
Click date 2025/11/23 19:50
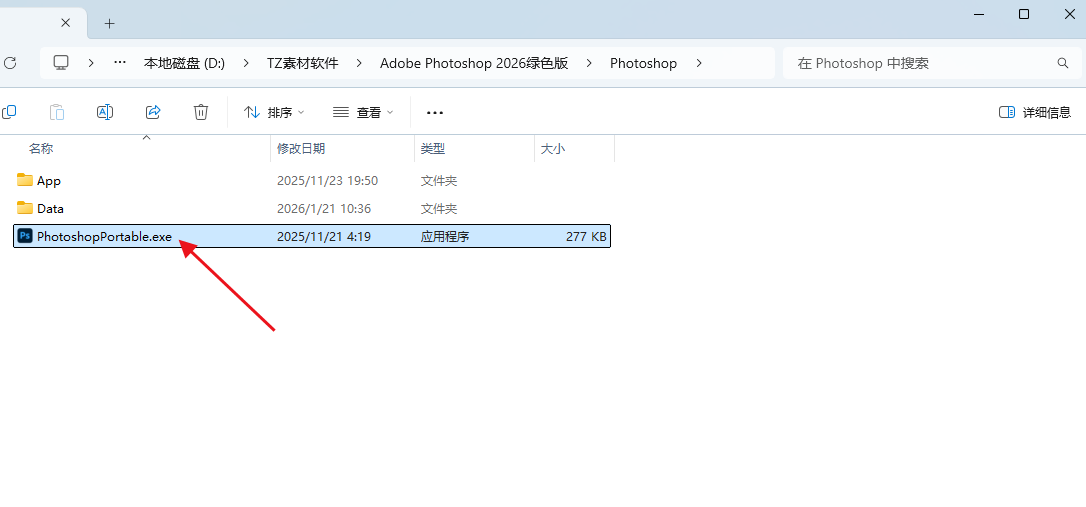pos(328,181)
